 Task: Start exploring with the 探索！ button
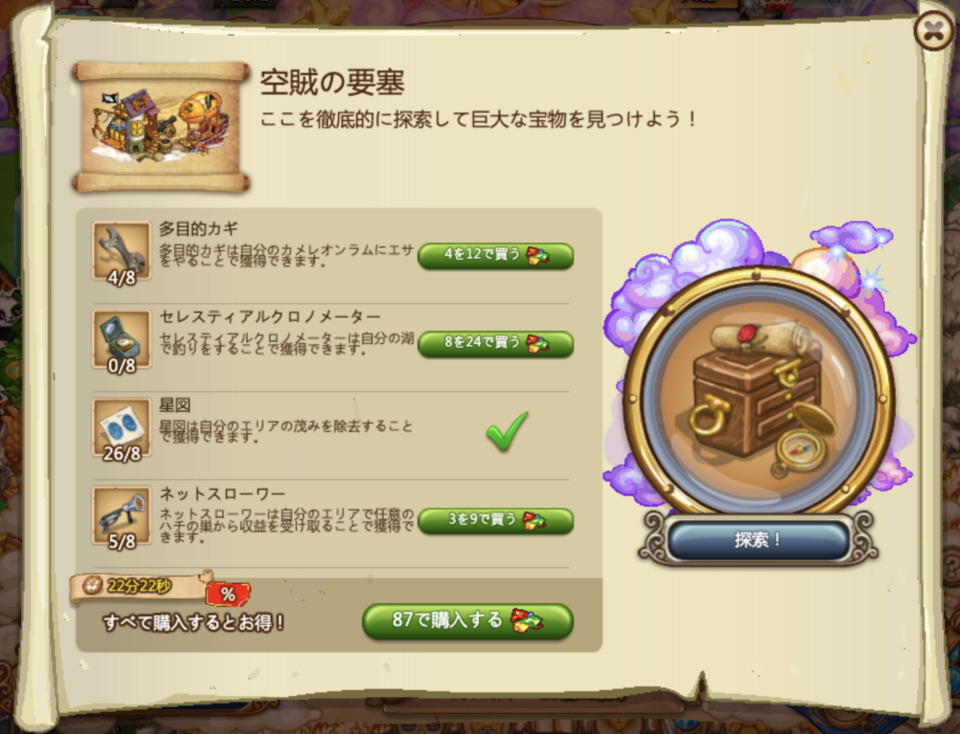758,539
